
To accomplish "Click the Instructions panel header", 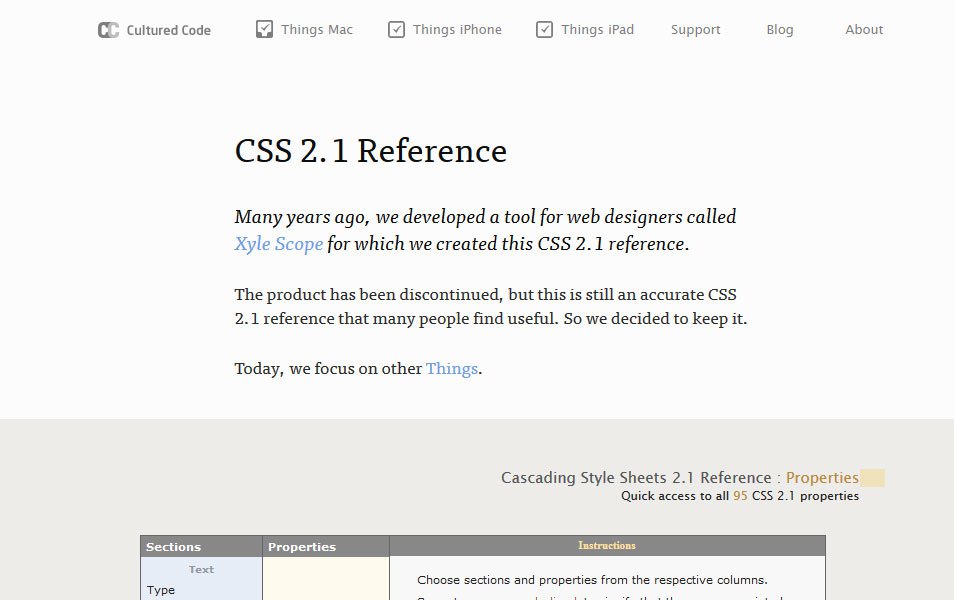I will pyautogui.click(x=607, y=545).
